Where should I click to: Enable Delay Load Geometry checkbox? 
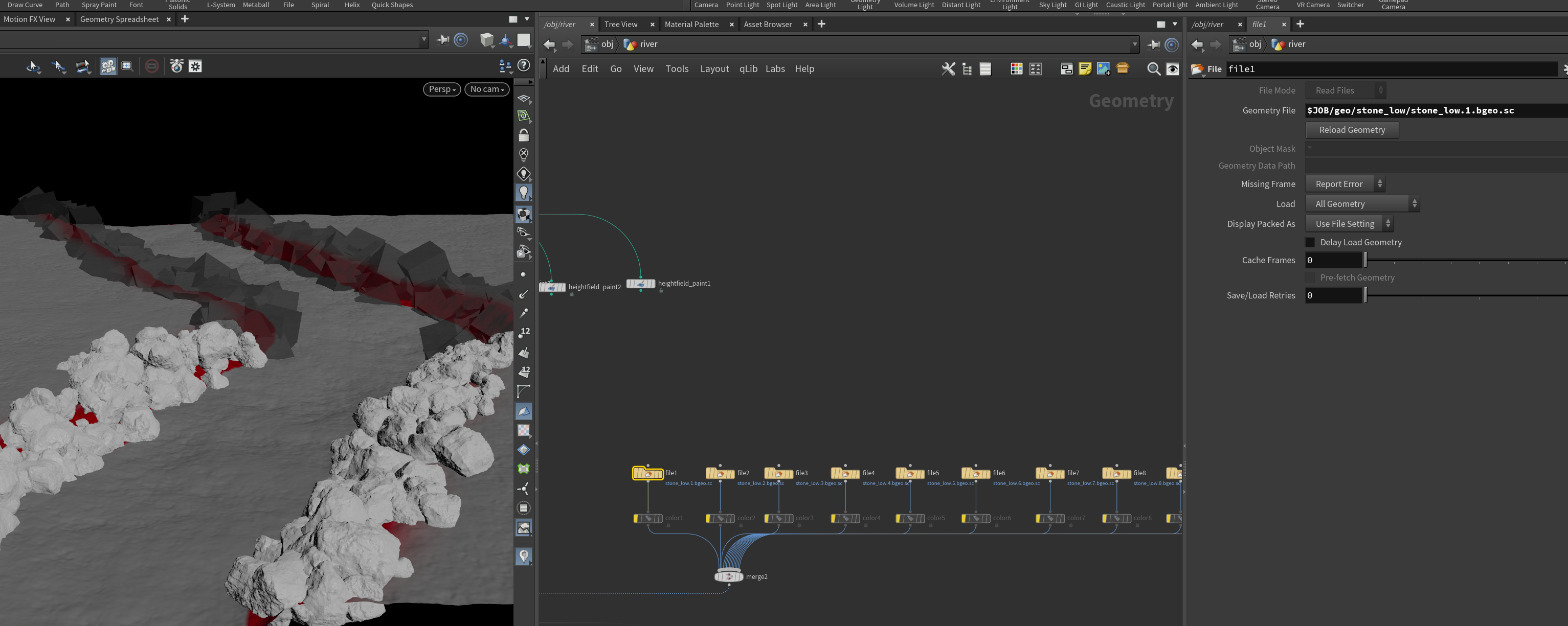[1310, 243]
